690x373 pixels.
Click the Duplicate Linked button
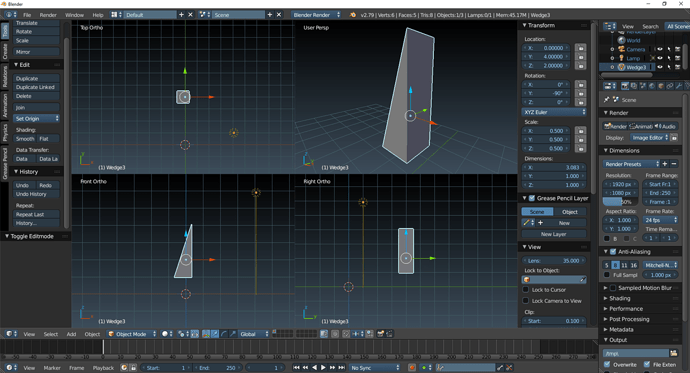(x=36, y=87)
